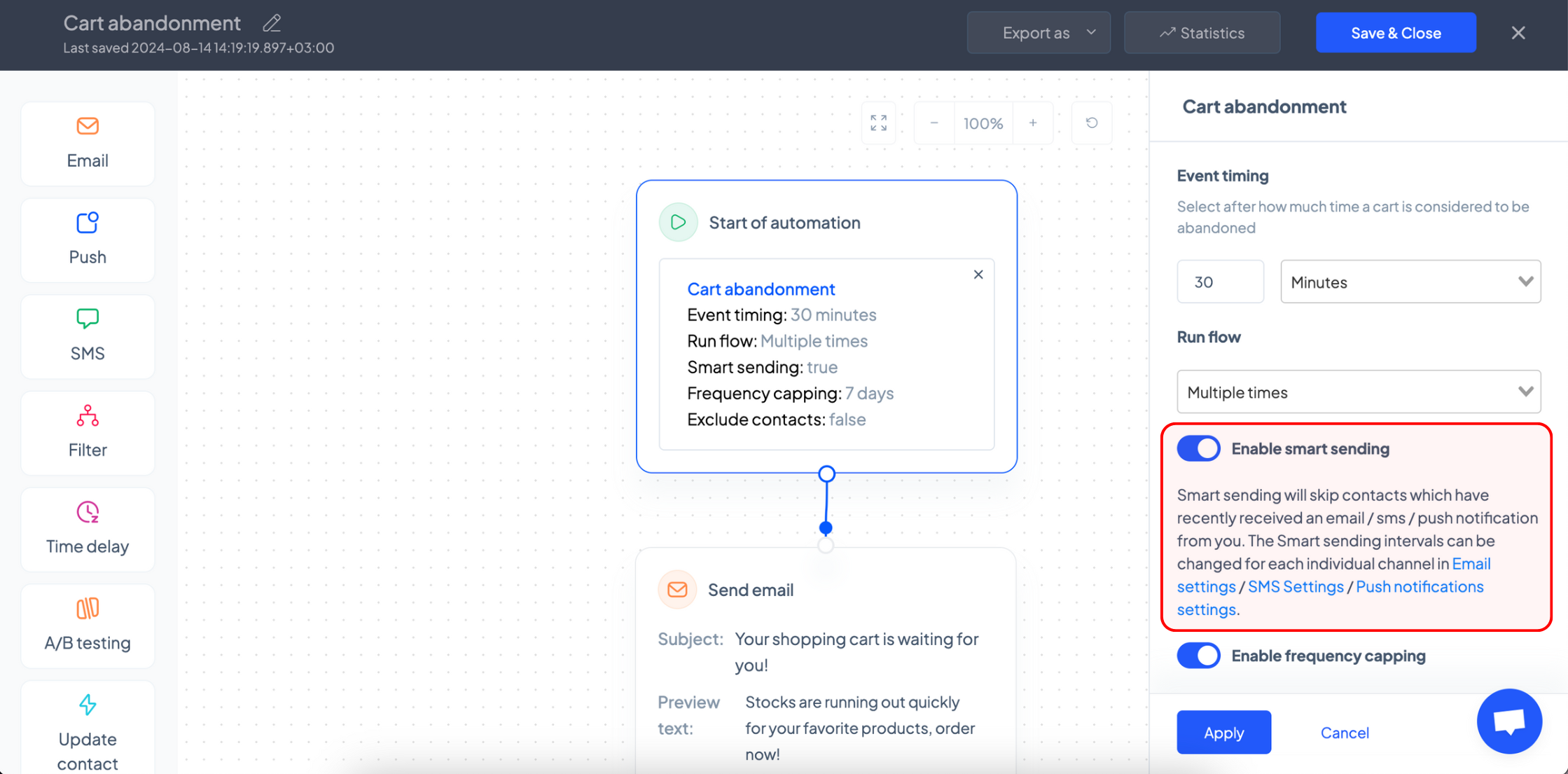Select the Push notification block
The height and width of the screenshot is (774, 1568).
tap(88, 240)
